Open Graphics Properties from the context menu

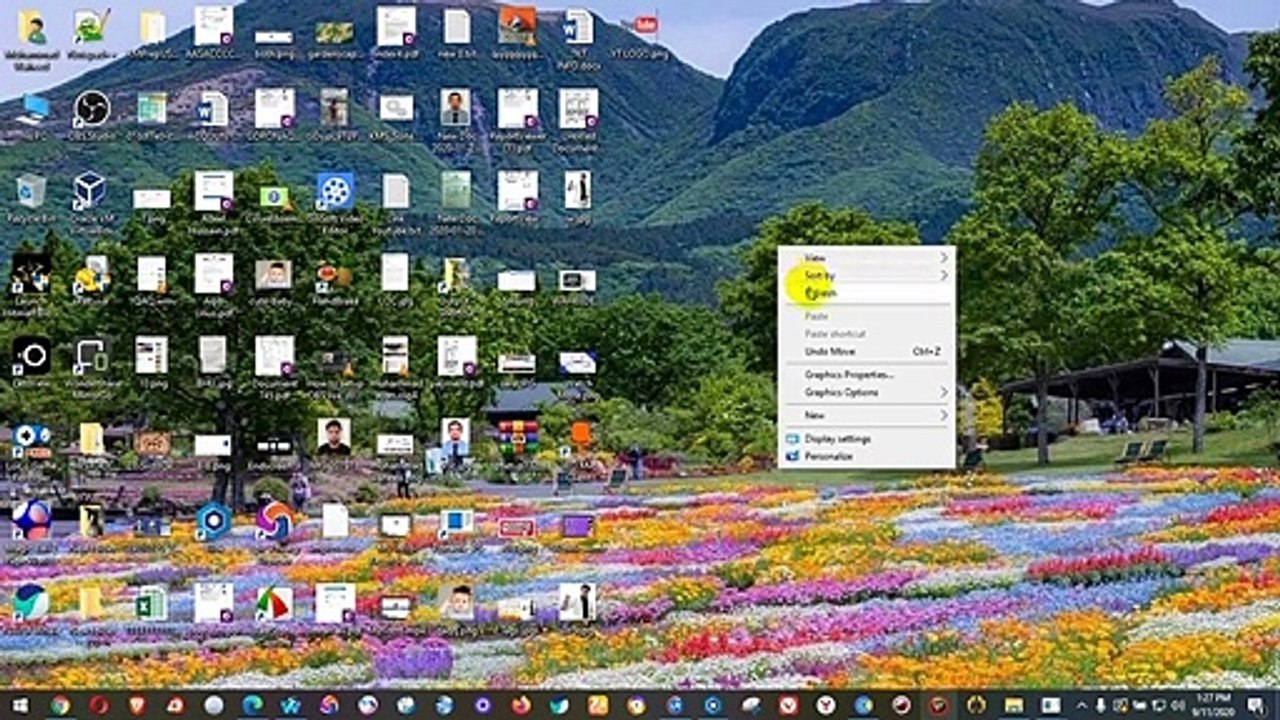(x=866, y=375)
